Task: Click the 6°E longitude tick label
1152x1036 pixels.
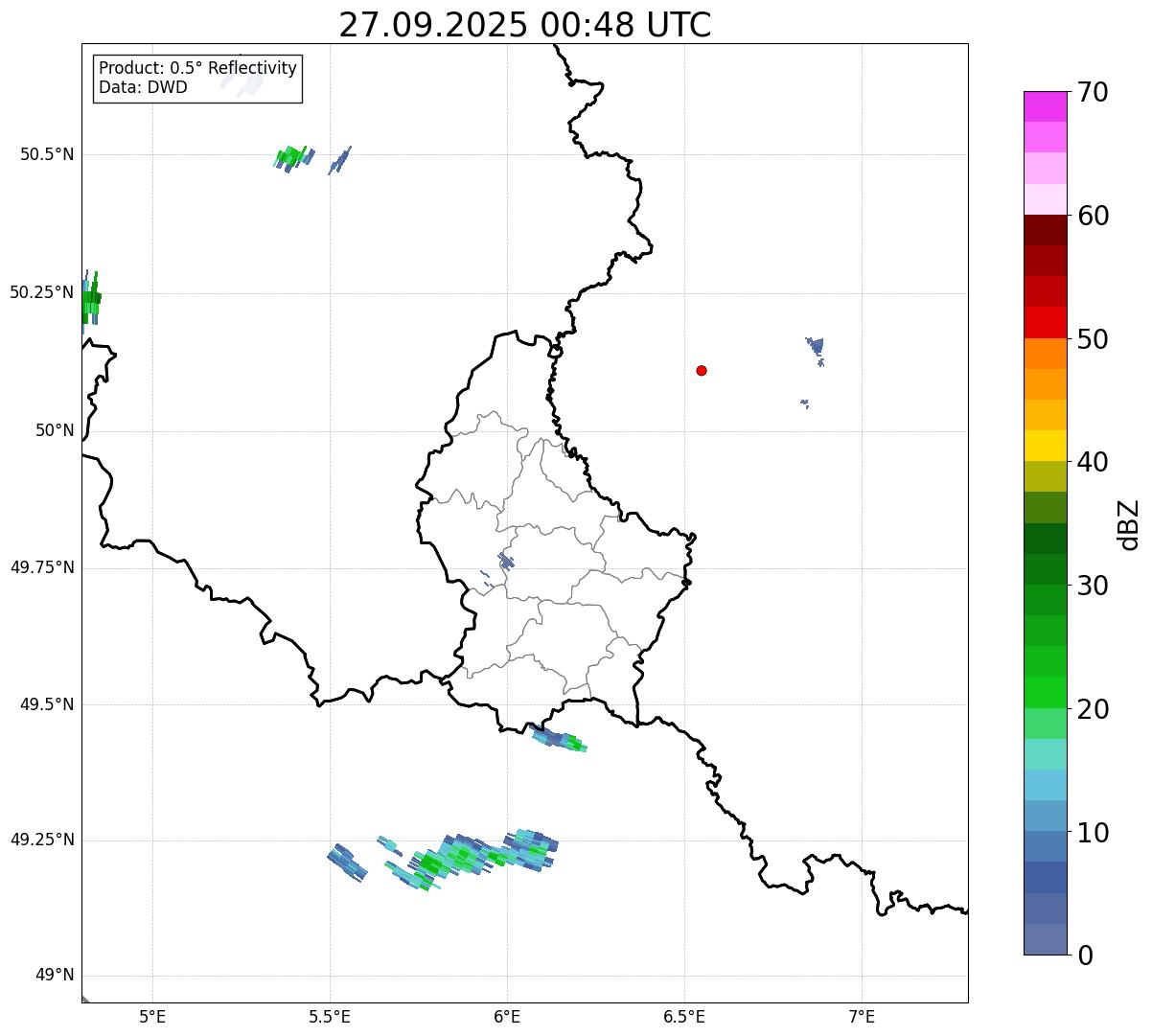Action: coord(507,1016)
